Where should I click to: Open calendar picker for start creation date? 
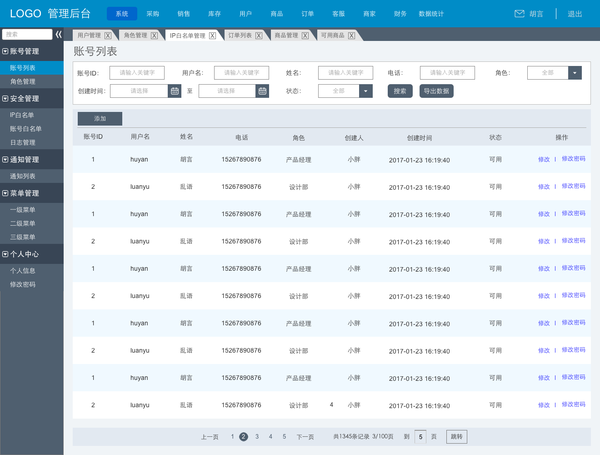(174, 91)
